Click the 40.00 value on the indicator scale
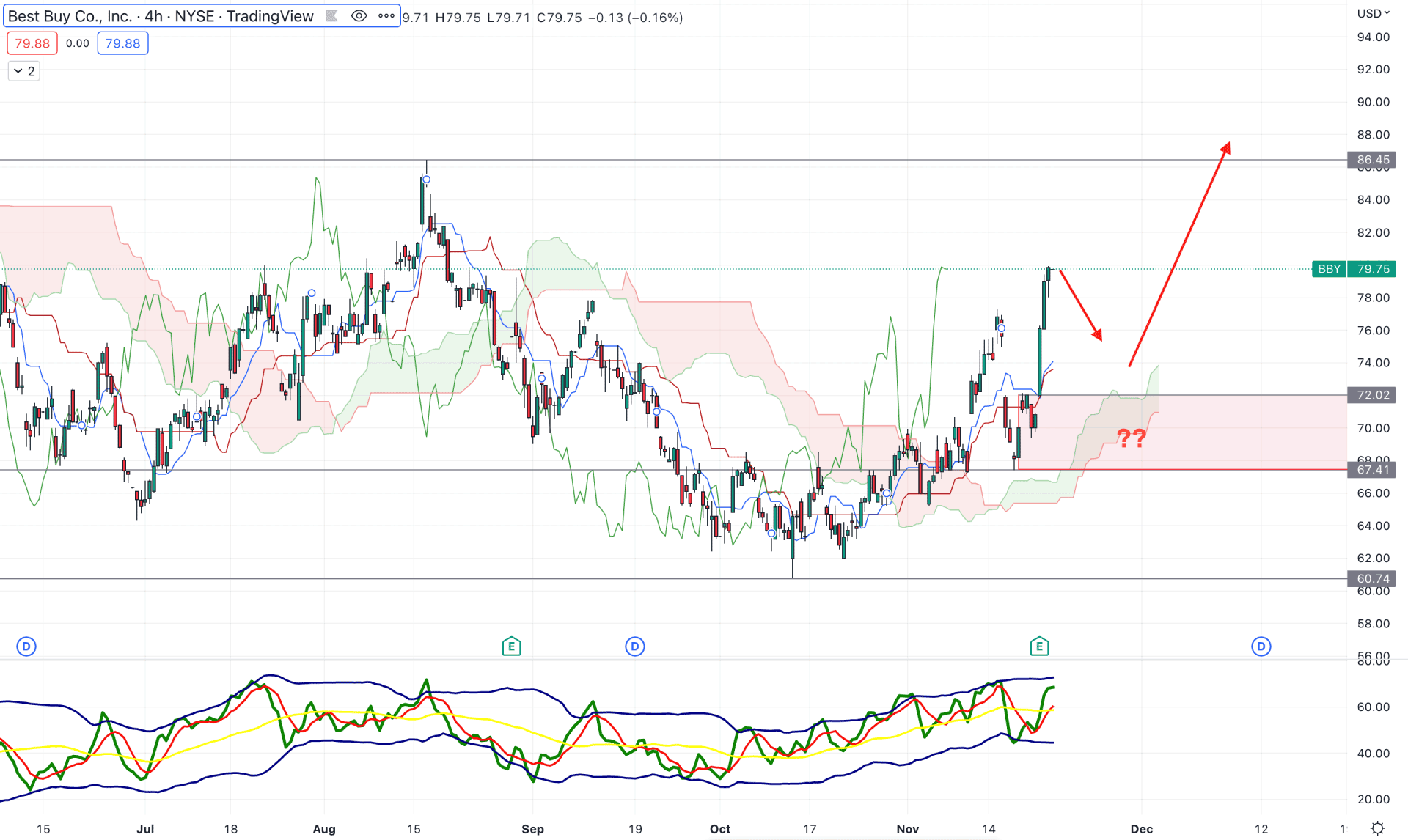 (x=1373, y=754)
